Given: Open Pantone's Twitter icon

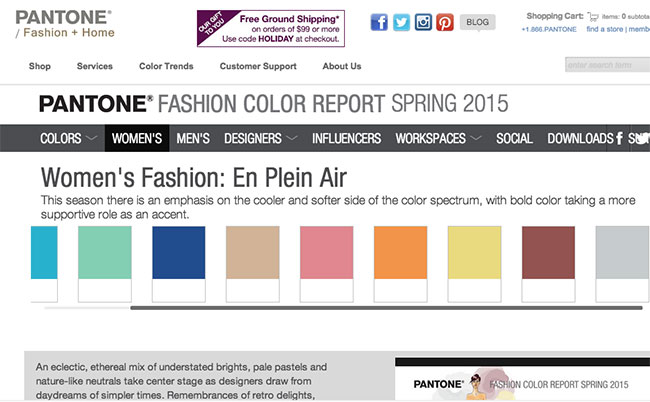Looking at the screenshot, I should pyautogui.click(x=401, y=22).
